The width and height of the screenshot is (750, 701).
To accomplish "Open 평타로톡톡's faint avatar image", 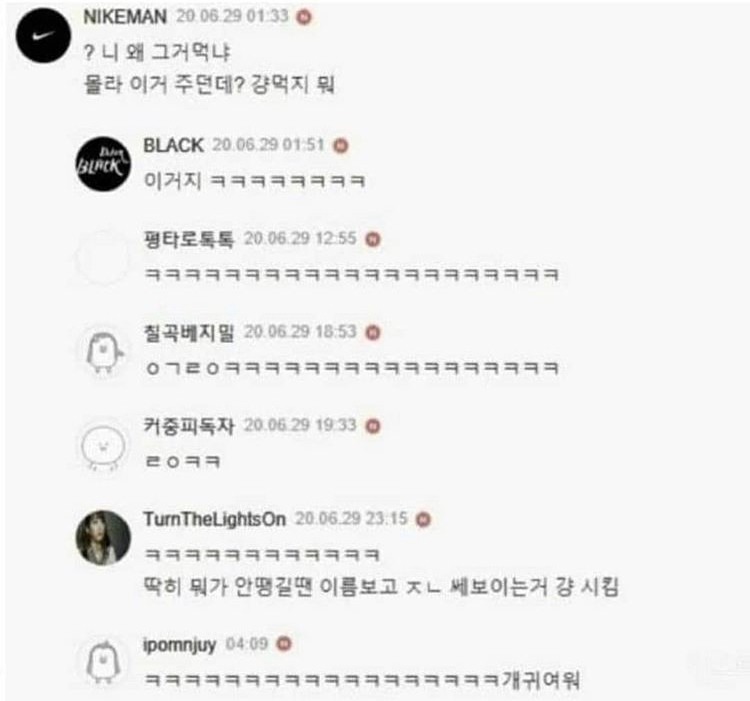I will point(102,258).
